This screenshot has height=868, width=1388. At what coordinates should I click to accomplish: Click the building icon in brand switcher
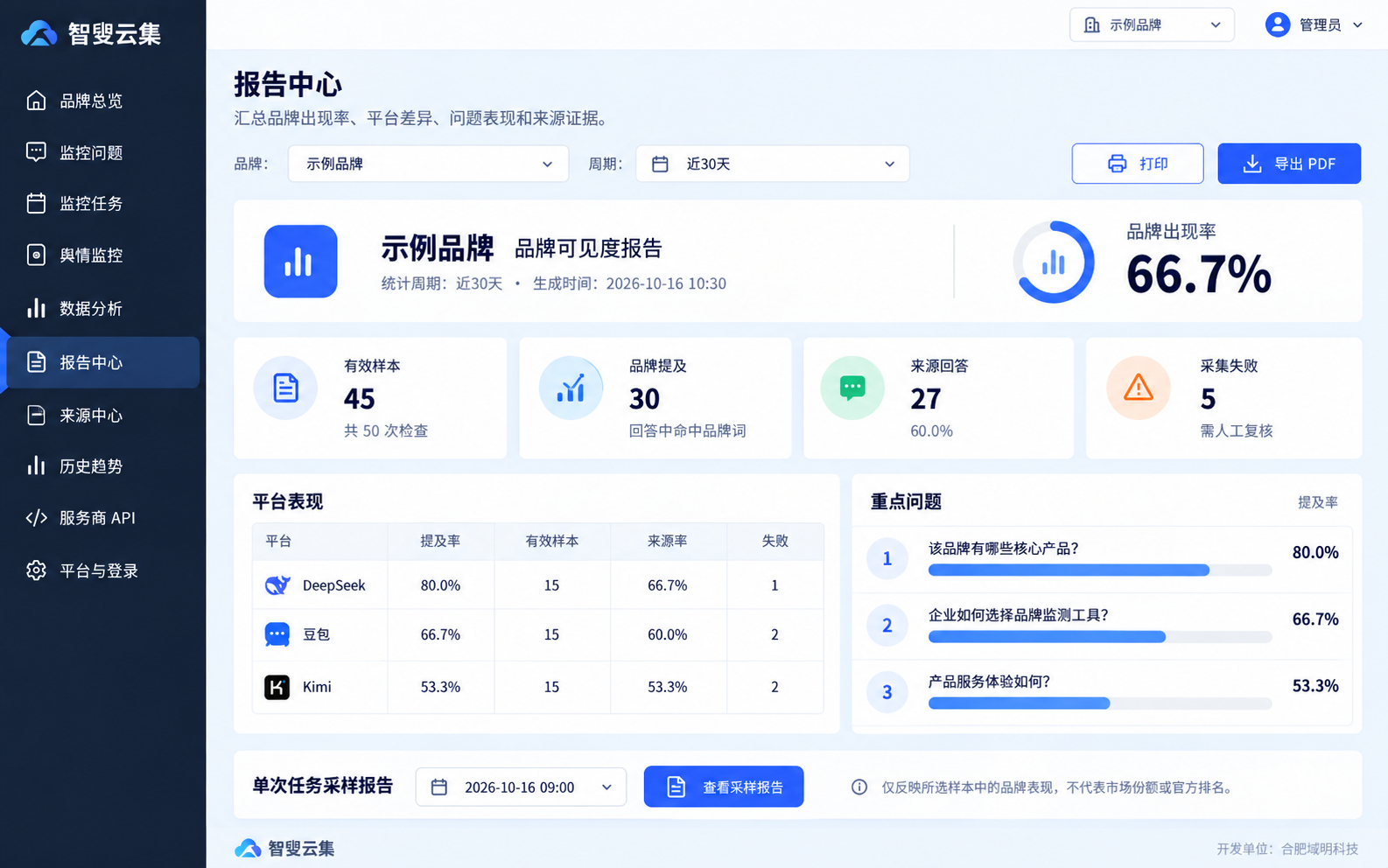(x=1092, y=24)
